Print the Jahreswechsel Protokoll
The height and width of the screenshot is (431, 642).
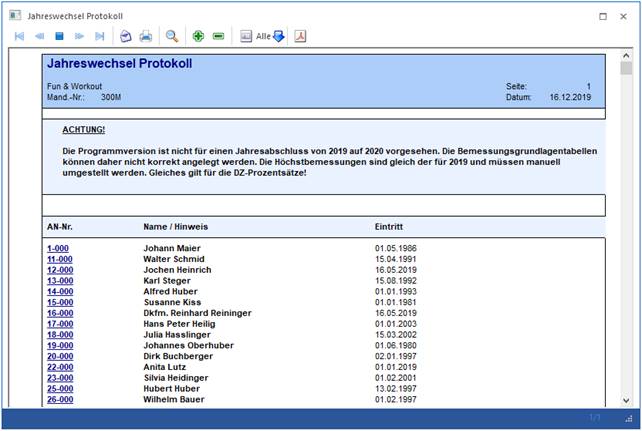(x=146, y=36)
